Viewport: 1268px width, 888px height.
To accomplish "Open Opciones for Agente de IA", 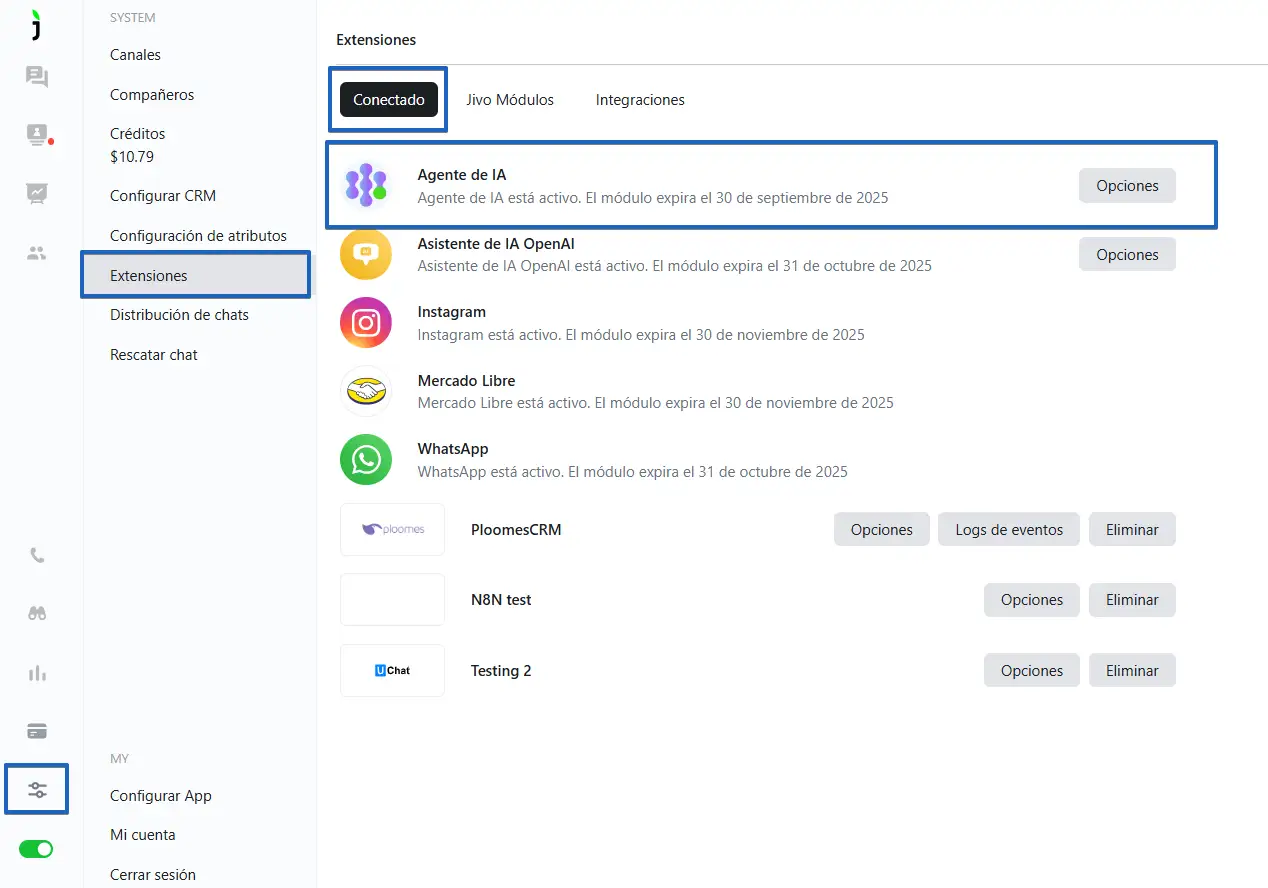I will (x=1127, y=186).
